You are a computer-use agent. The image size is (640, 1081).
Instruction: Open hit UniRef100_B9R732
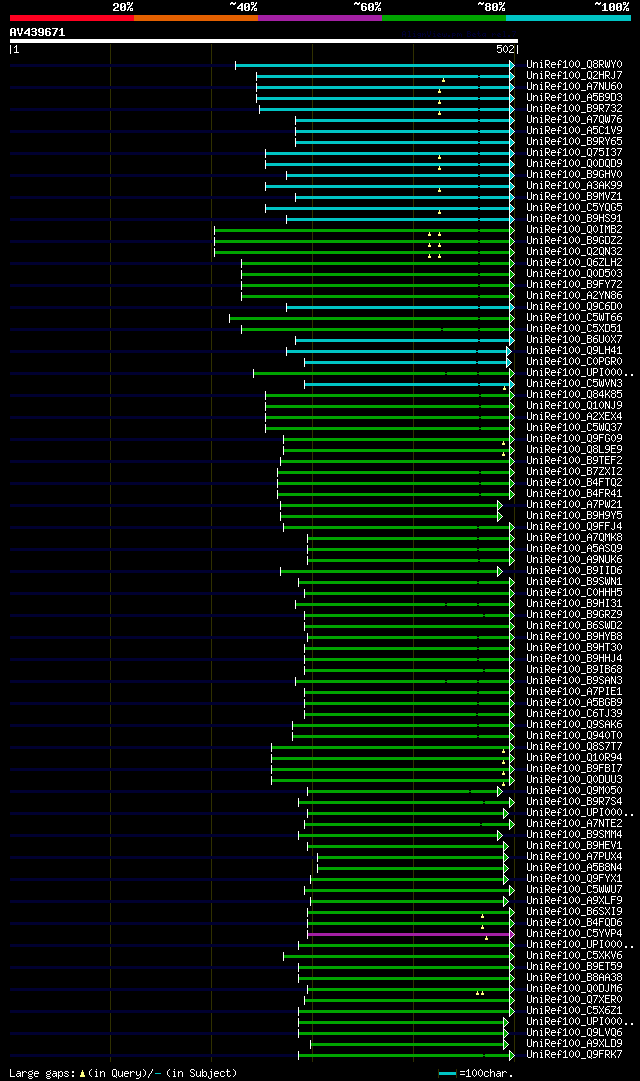pos(574,109)
